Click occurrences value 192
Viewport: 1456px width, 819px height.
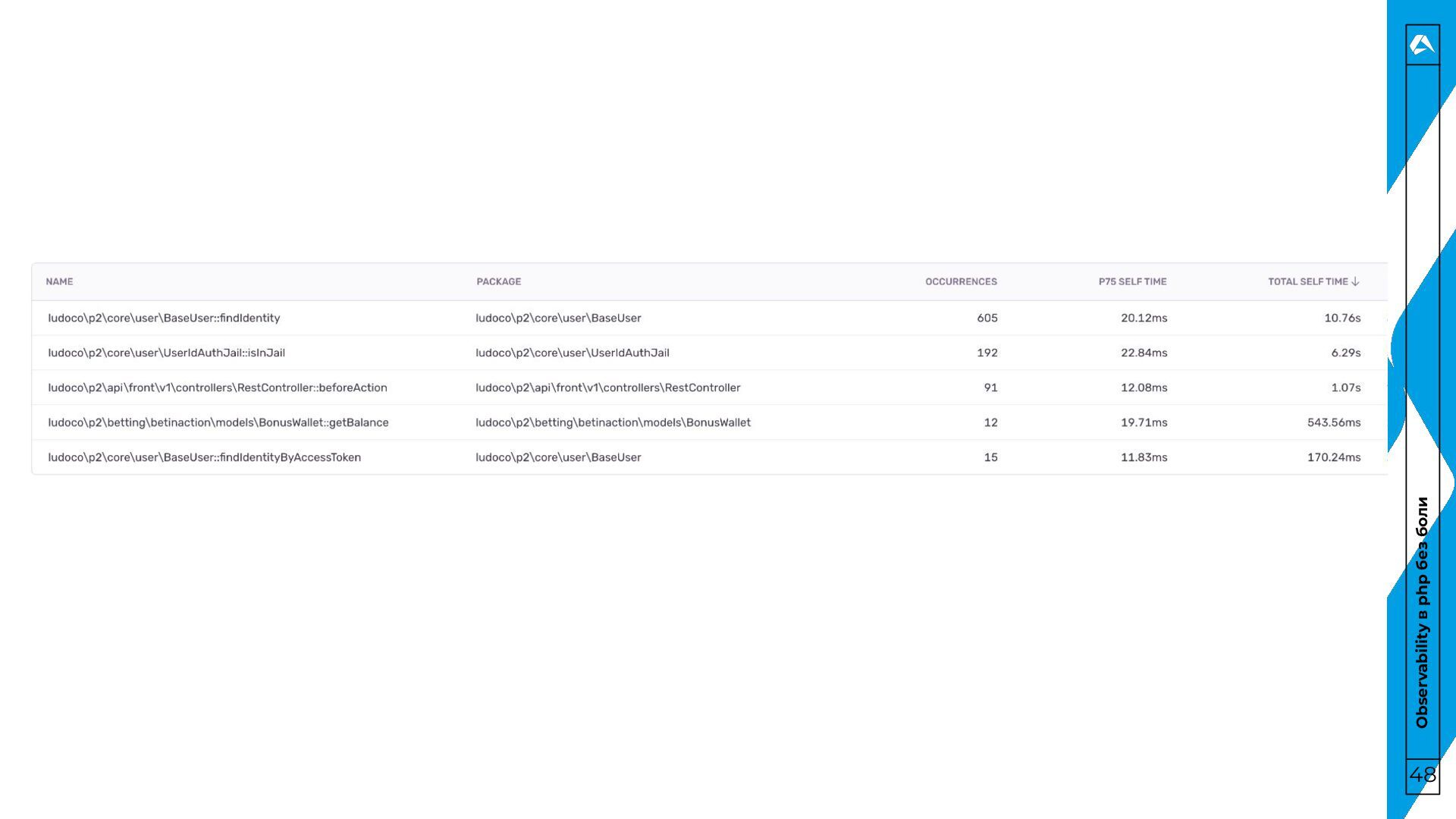coord(987,353)
